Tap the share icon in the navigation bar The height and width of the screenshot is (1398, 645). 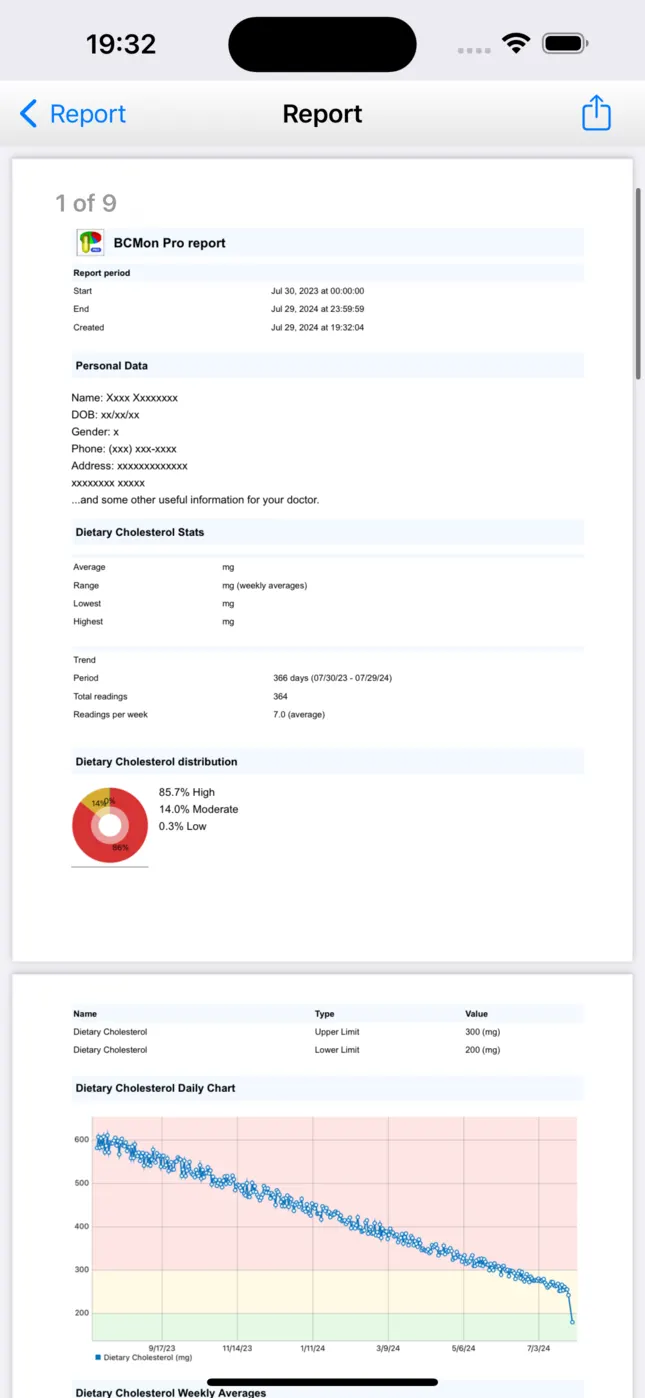pos(596,112)
